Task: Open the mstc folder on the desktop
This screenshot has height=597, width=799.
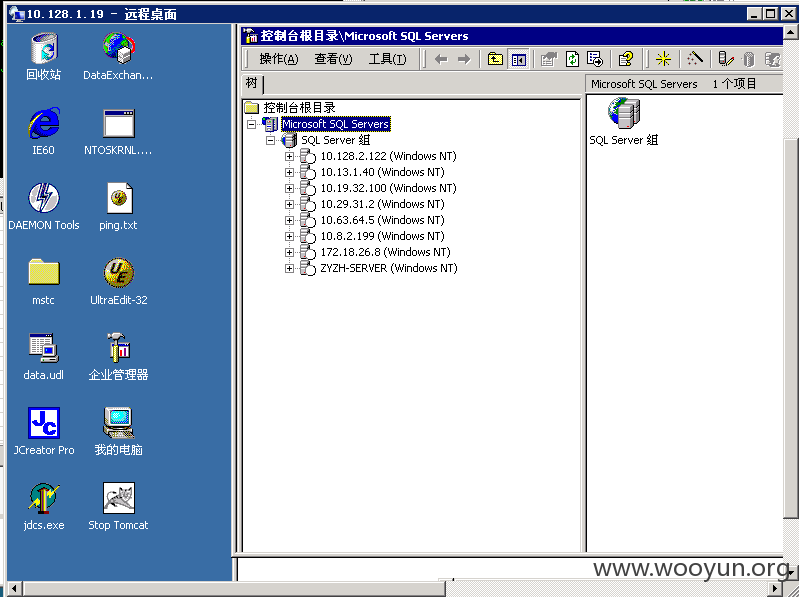Action: click(44, 272)
